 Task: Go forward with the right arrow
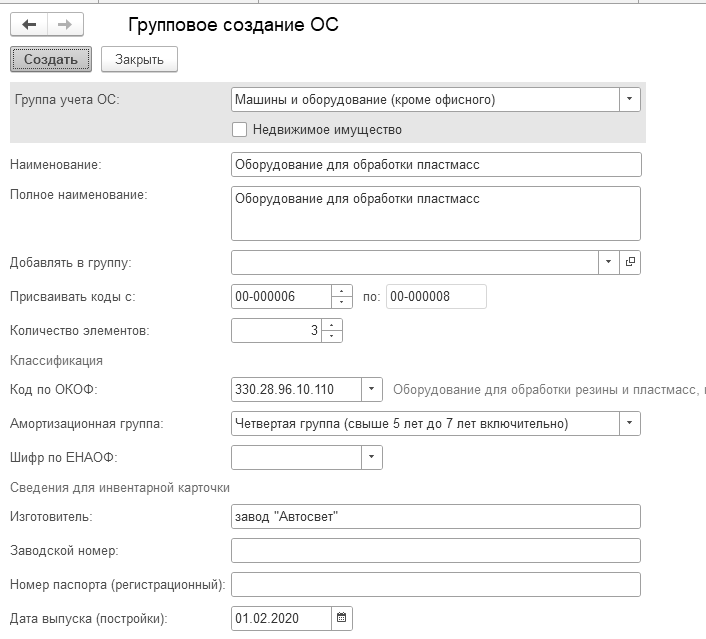[x=65, y=24]
